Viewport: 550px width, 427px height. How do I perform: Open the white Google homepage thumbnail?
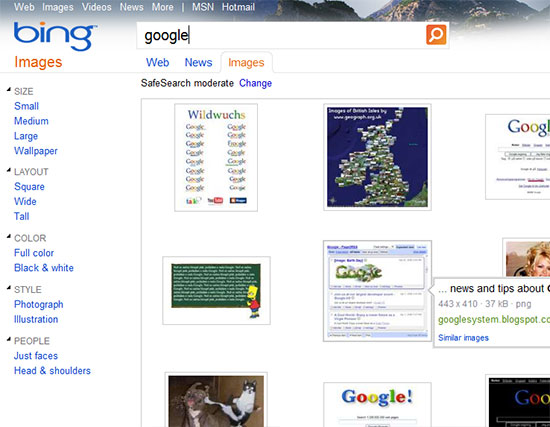[x=518, y=157]
